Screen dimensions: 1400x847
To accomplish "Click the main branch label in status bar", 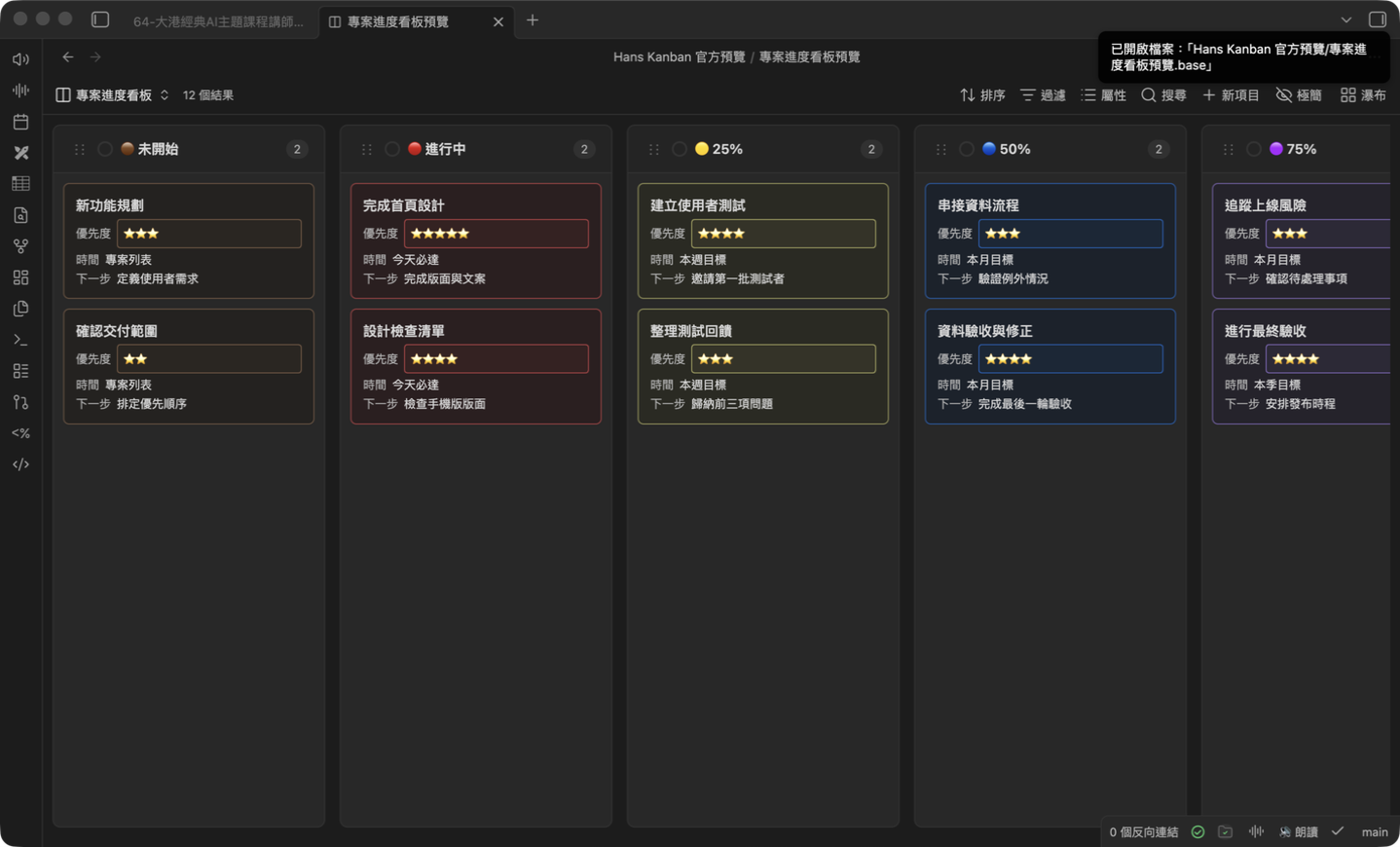I will click(x=1375, y=832).
